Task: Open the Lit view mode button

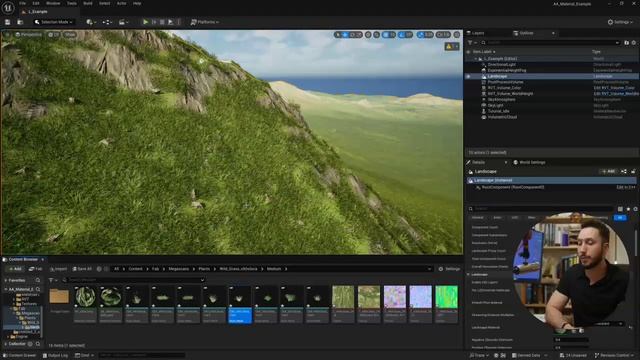Action: click(53, 35)
